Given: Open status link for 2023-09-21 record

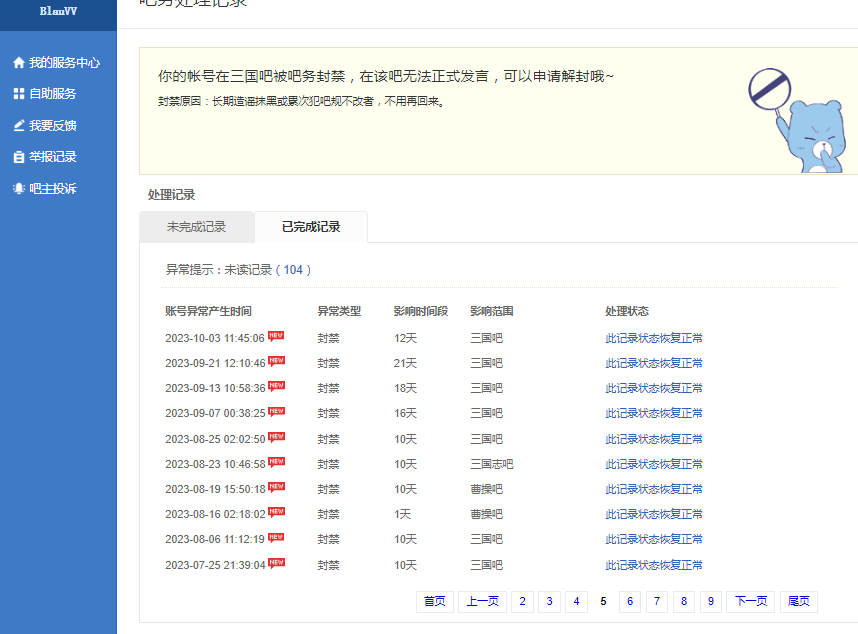Looking at the screenshot, I should tap(653, 363).
